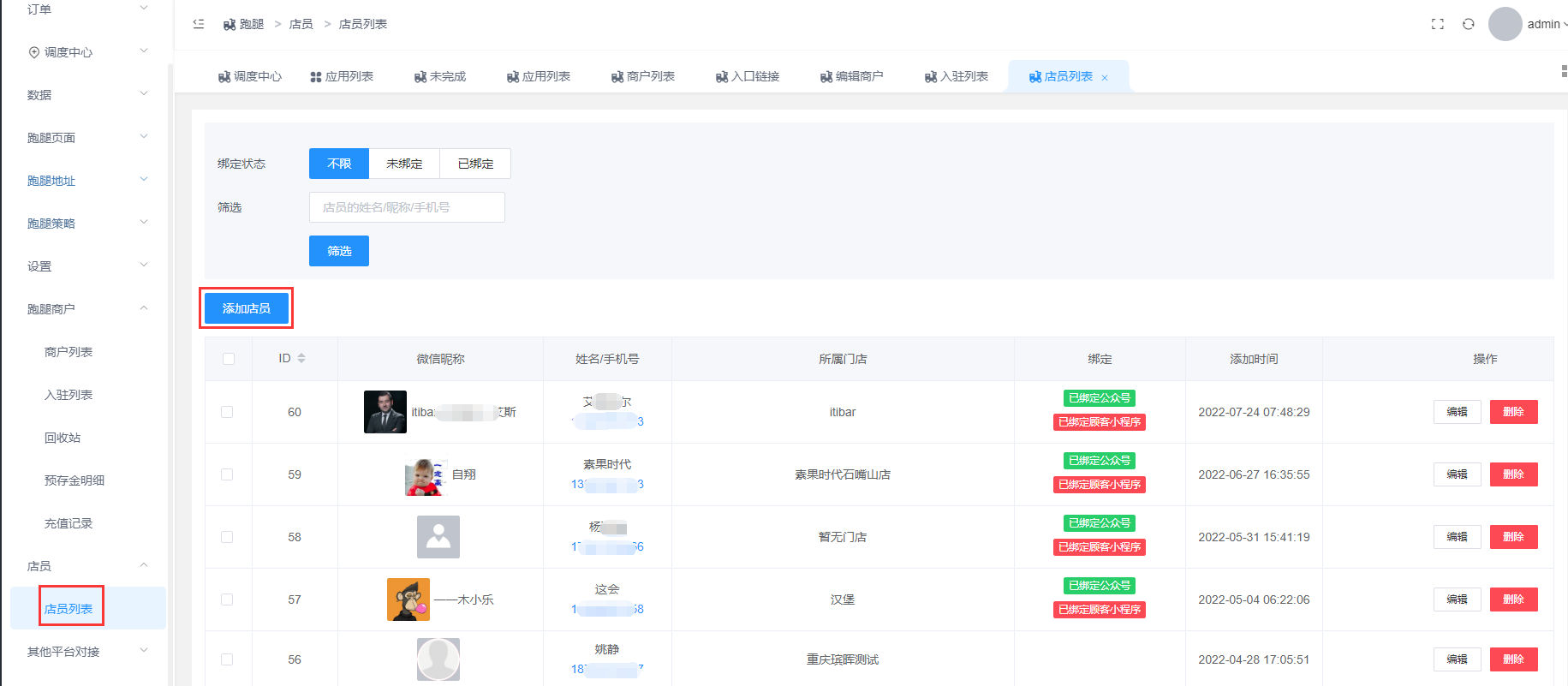Open 商户列表 in the sidebar

(x=69, y=352)
